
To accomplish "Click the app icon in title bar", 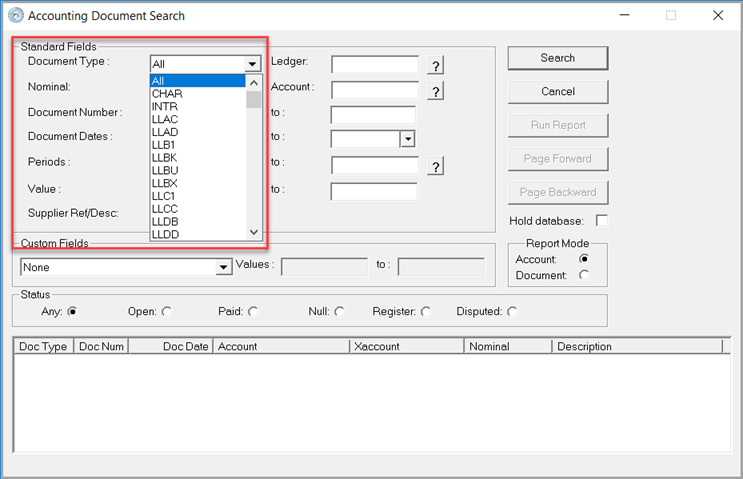I will (15, 16).
